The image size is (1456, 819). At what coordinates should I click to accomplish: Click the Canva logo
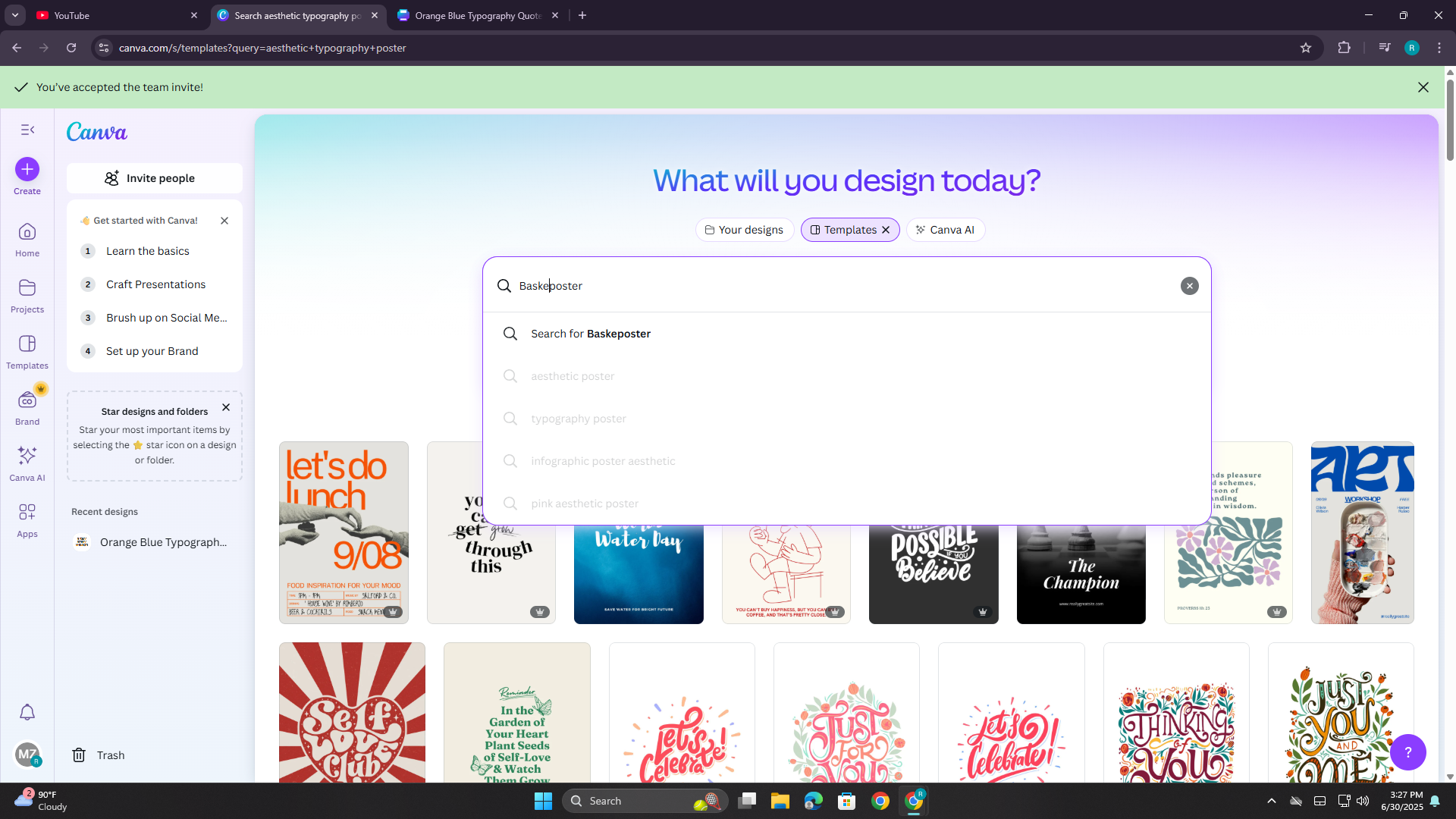(97, 132)
